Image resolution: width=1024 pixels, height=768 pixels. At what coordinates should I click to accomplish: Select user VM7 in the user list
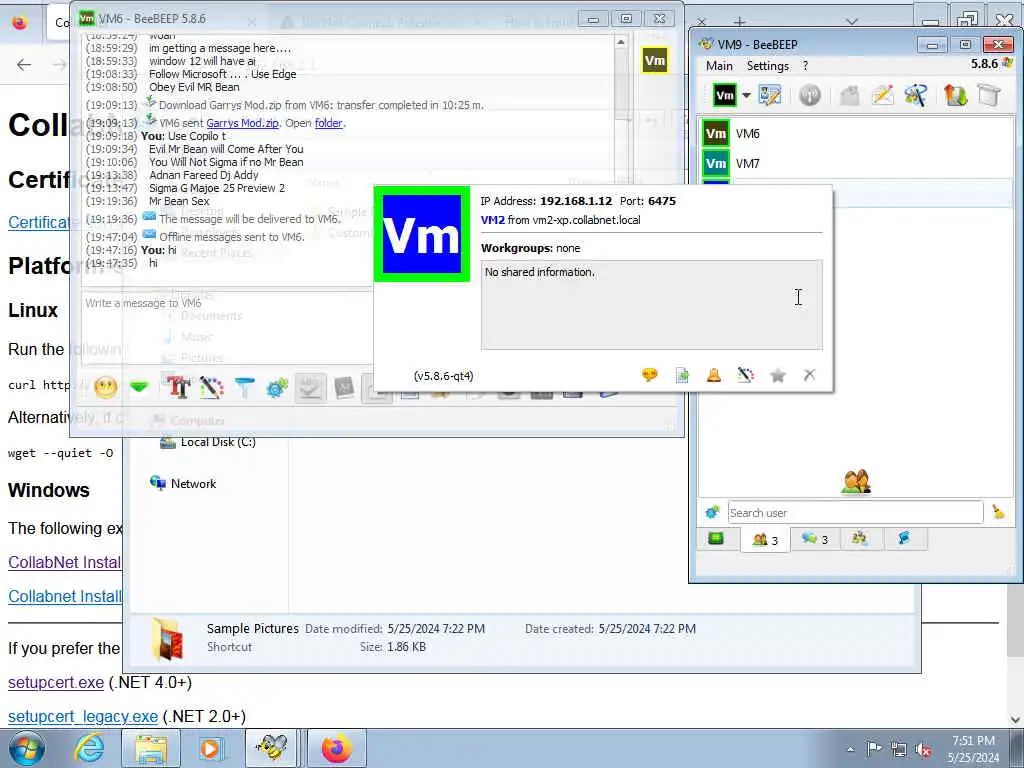(856, 163)
